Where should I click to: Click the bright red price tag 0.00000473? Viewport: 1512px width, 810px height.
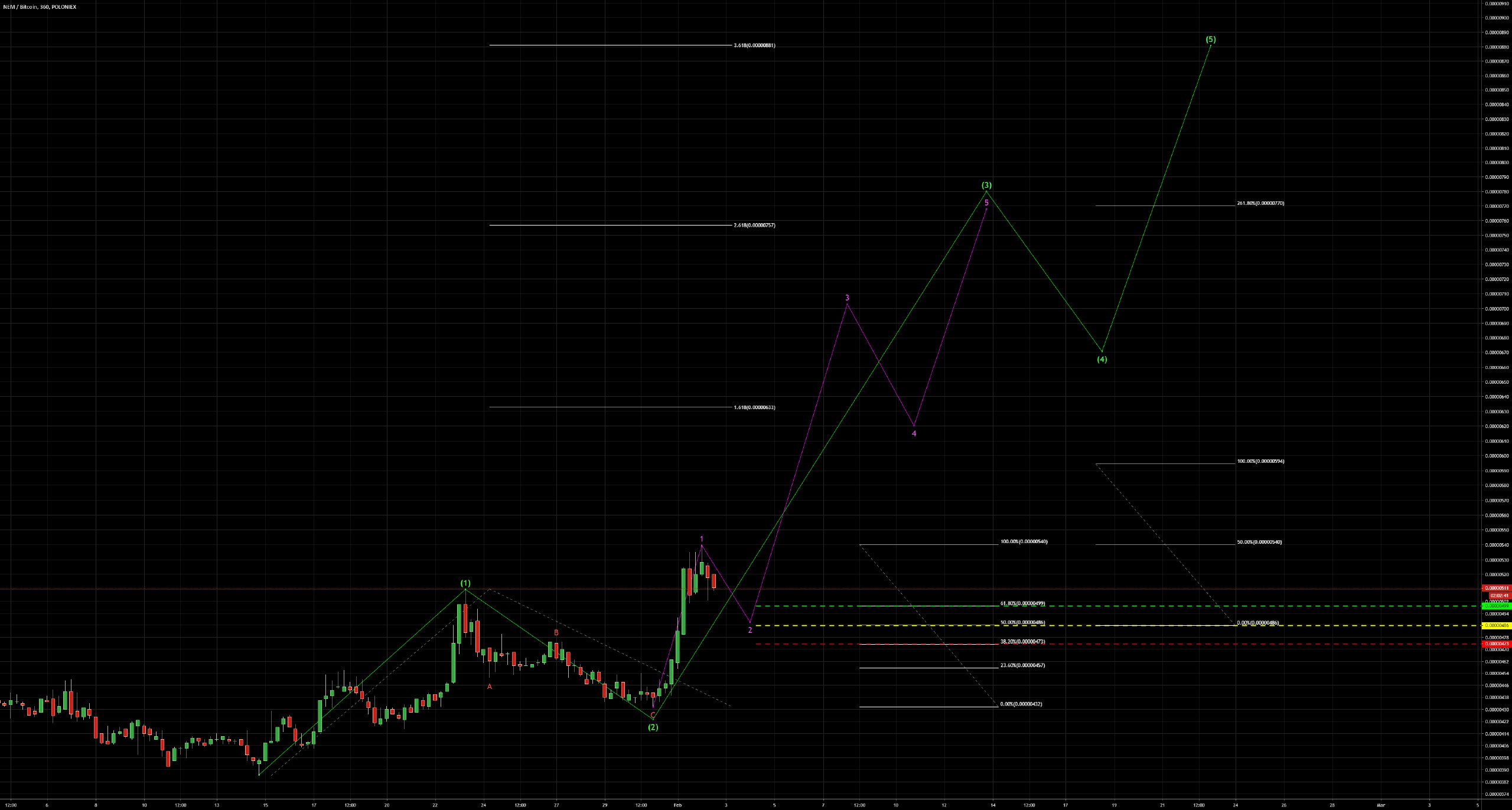coord(1497,644)
